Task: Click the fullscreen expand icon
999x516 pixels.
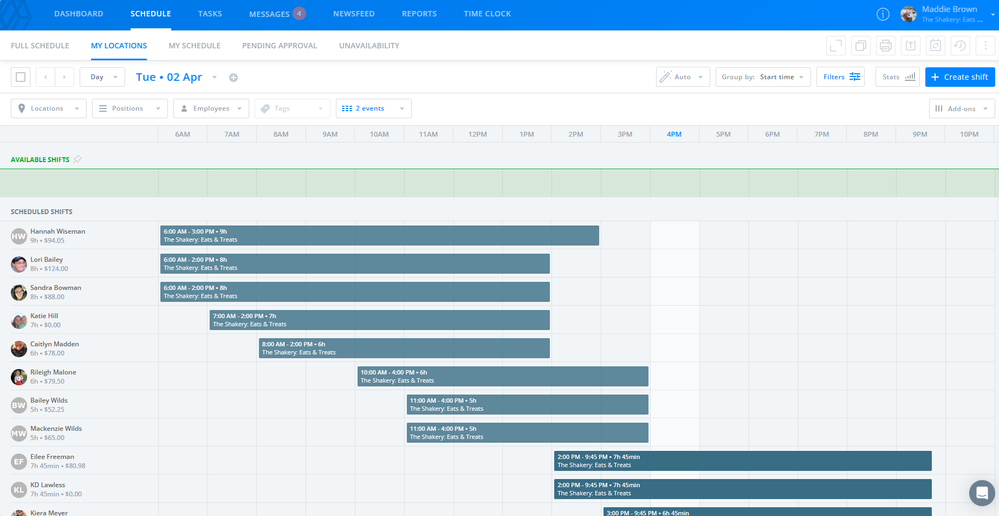Action: (x=835, y=46)
